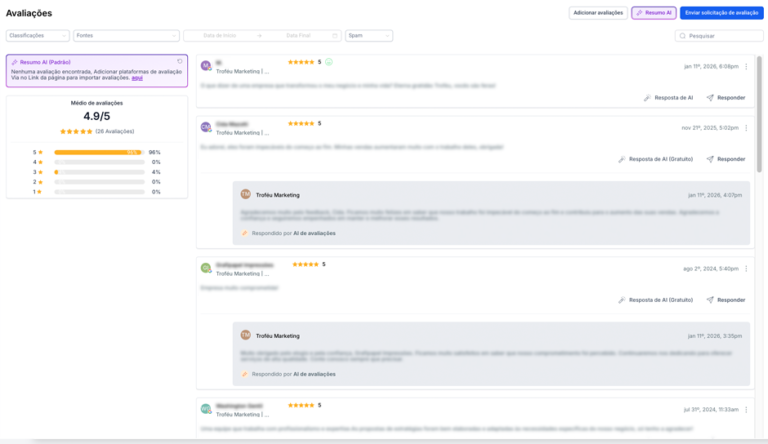
Task: Click the green smiley sentiment icon
Action: [329, 62]
